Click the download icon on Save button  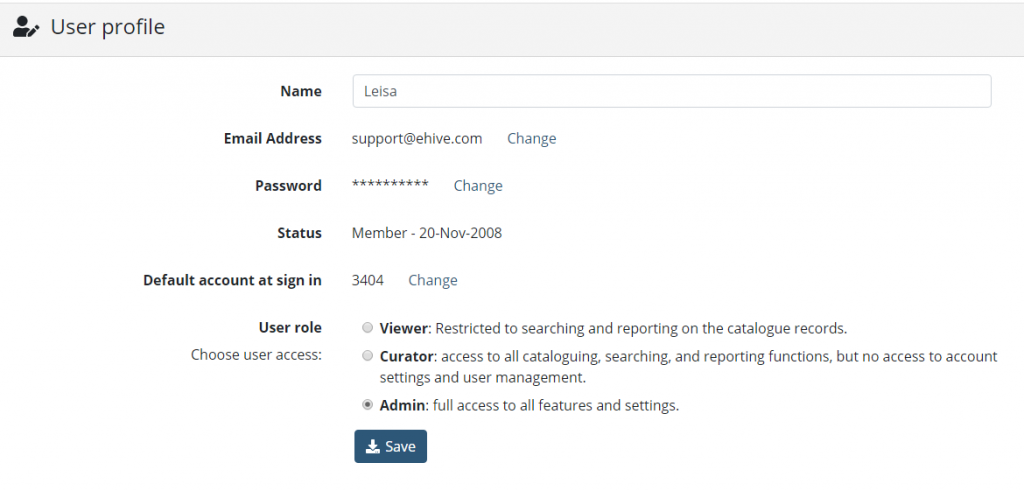point(372,447)
